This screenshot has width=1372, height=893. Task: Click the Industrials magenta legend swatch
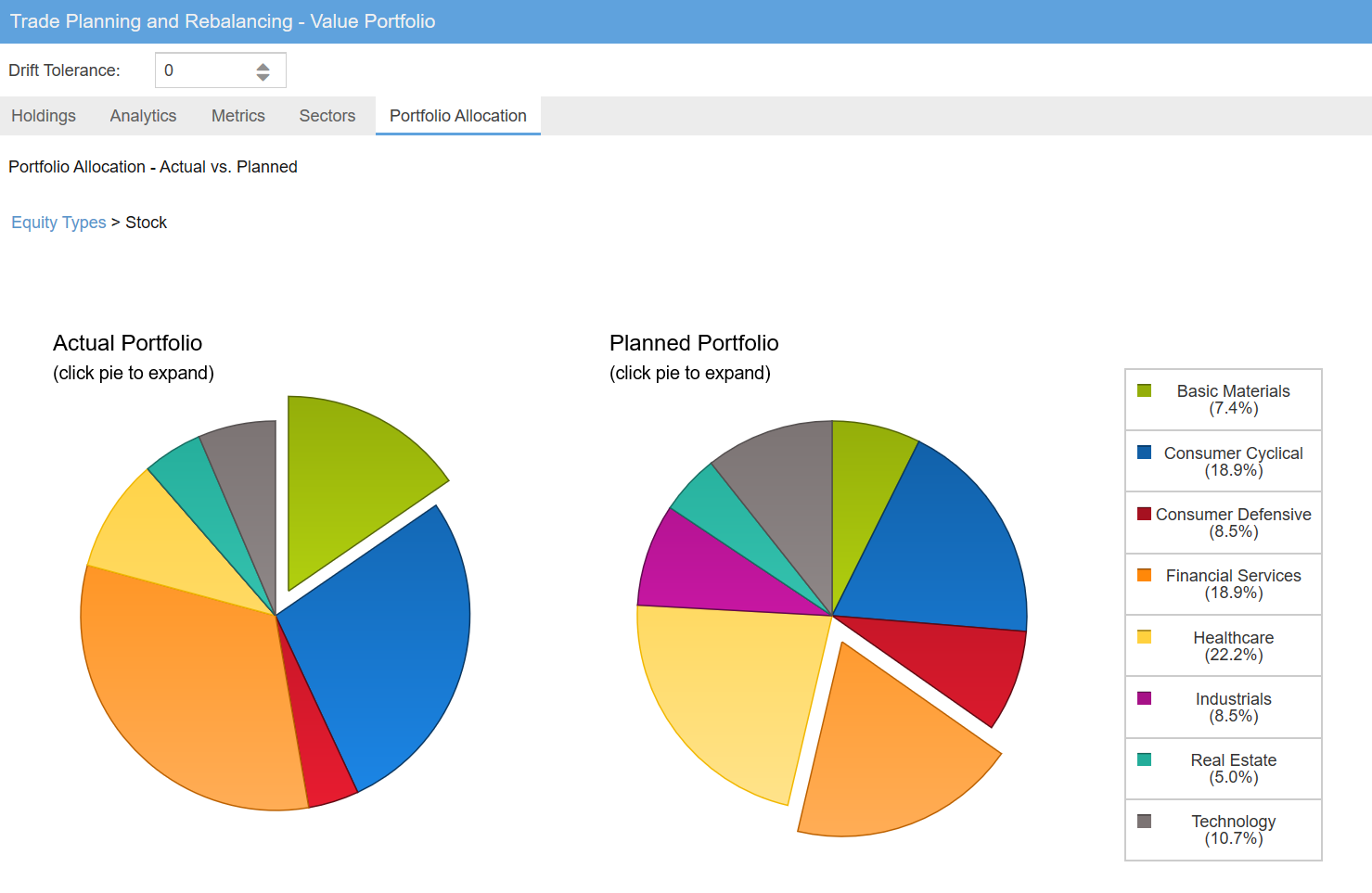(1145, 698)
